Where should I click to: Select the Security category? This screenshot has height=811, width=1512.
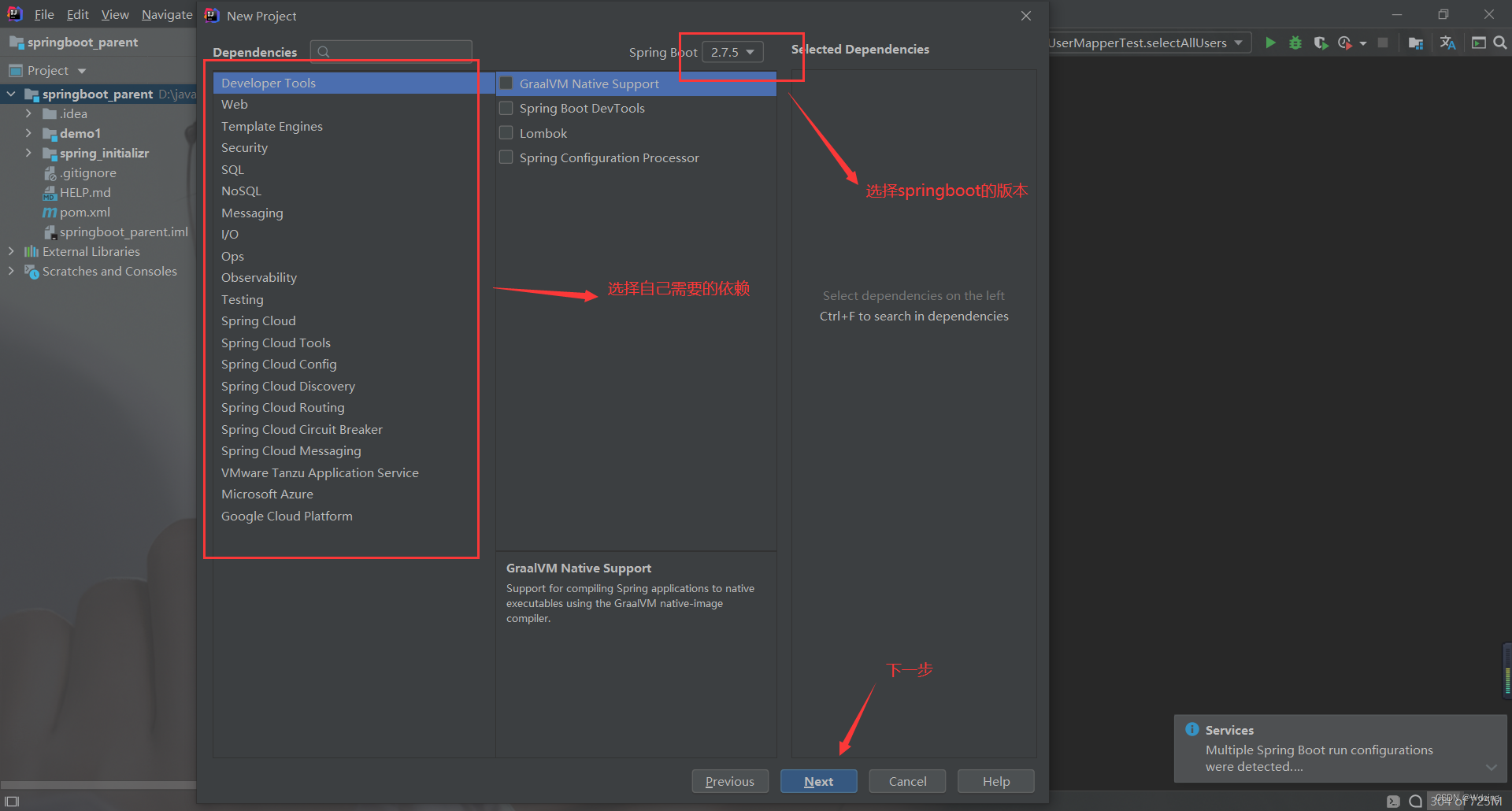coord(354,148)
